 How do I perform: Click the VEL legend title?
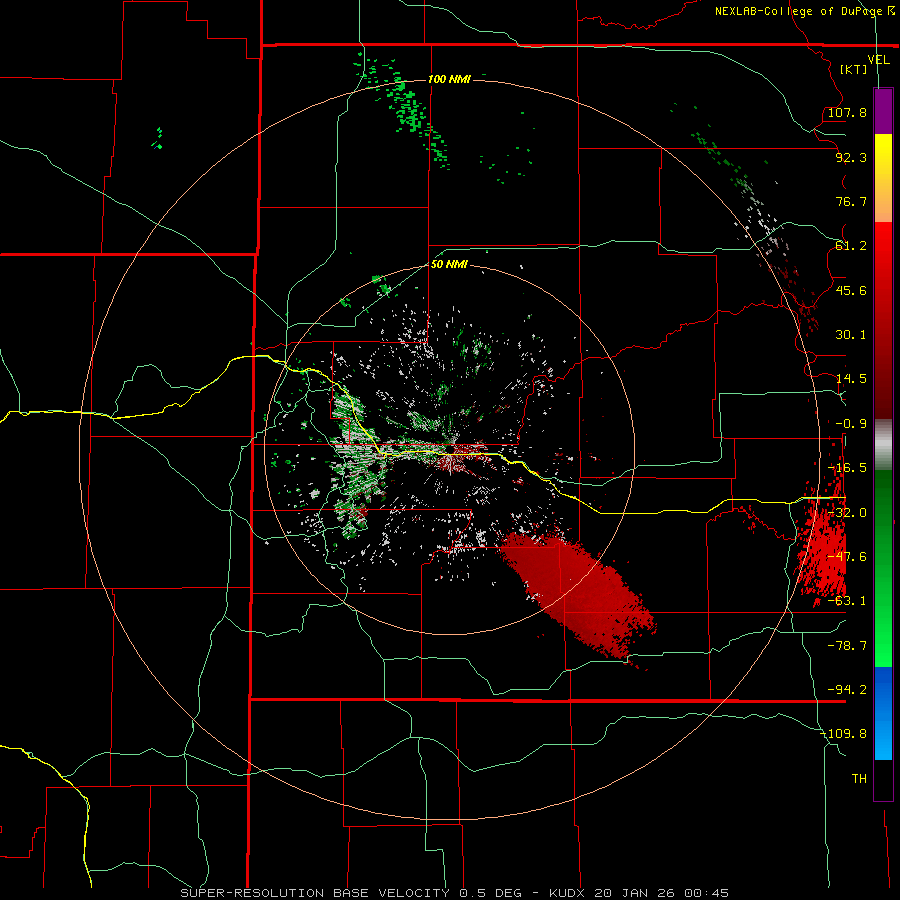(x=878, y=60)
